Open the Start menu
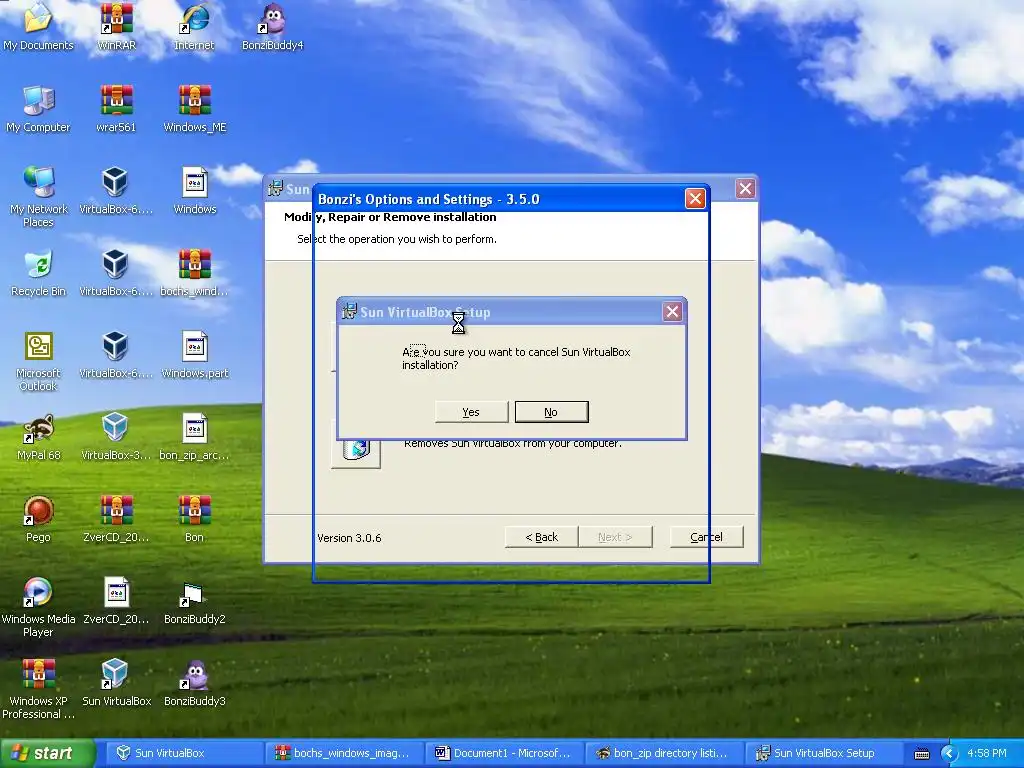This screenshot has width=1024, height=768. tap(47, 753)
